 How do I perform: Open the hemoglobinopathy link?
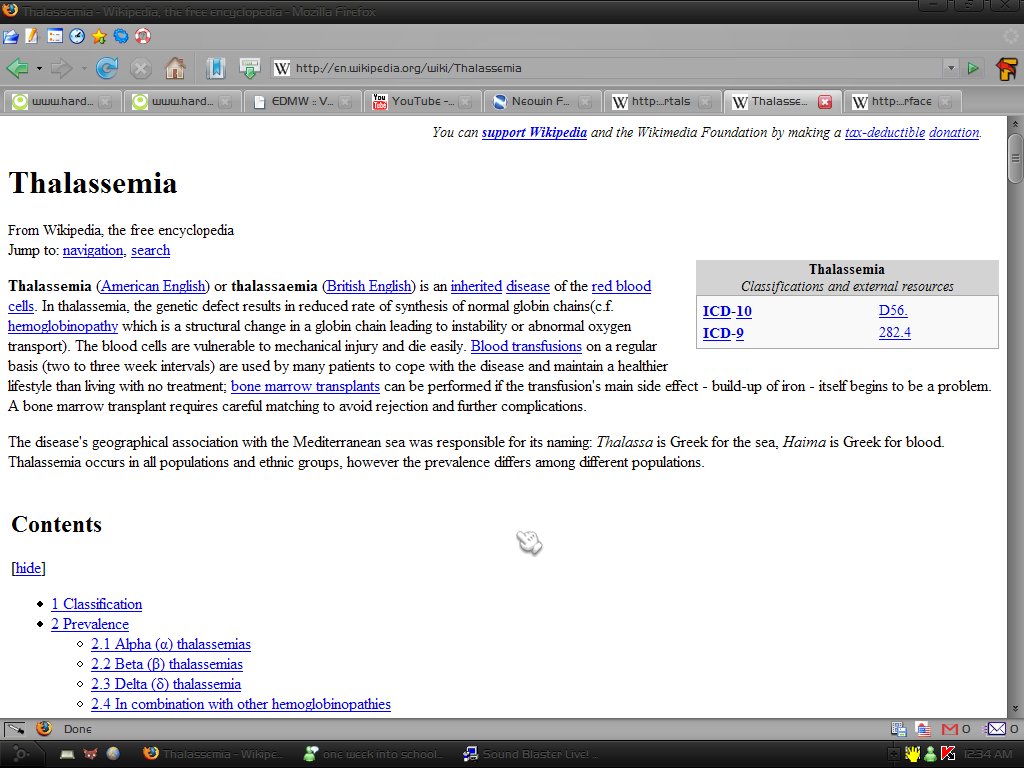pos(63,326)
